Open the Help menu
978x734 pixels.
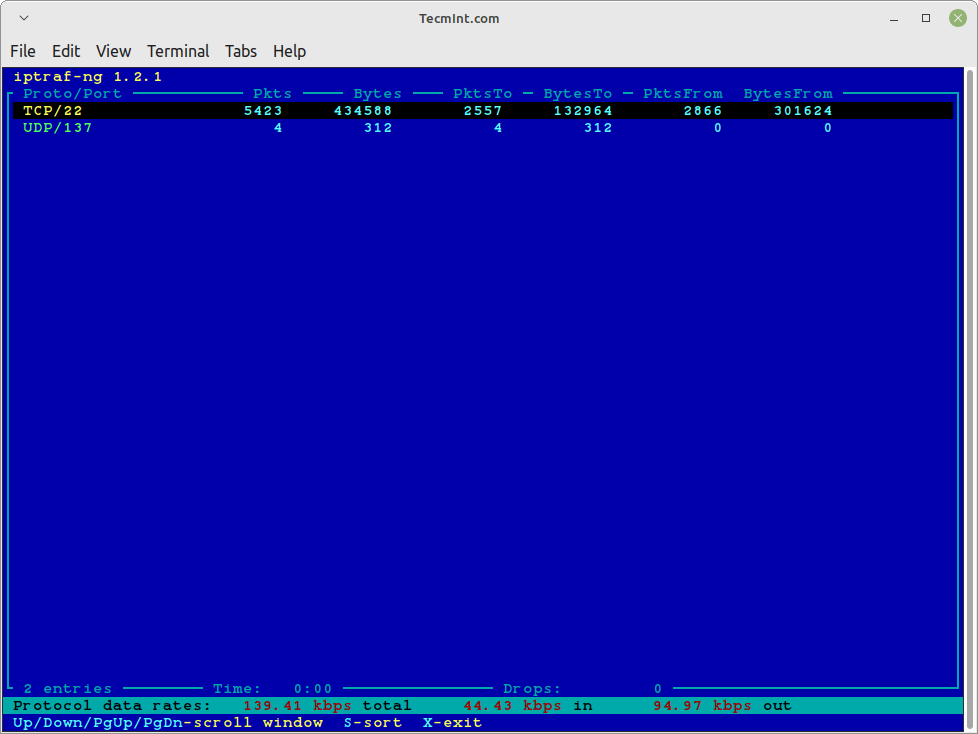289,51
